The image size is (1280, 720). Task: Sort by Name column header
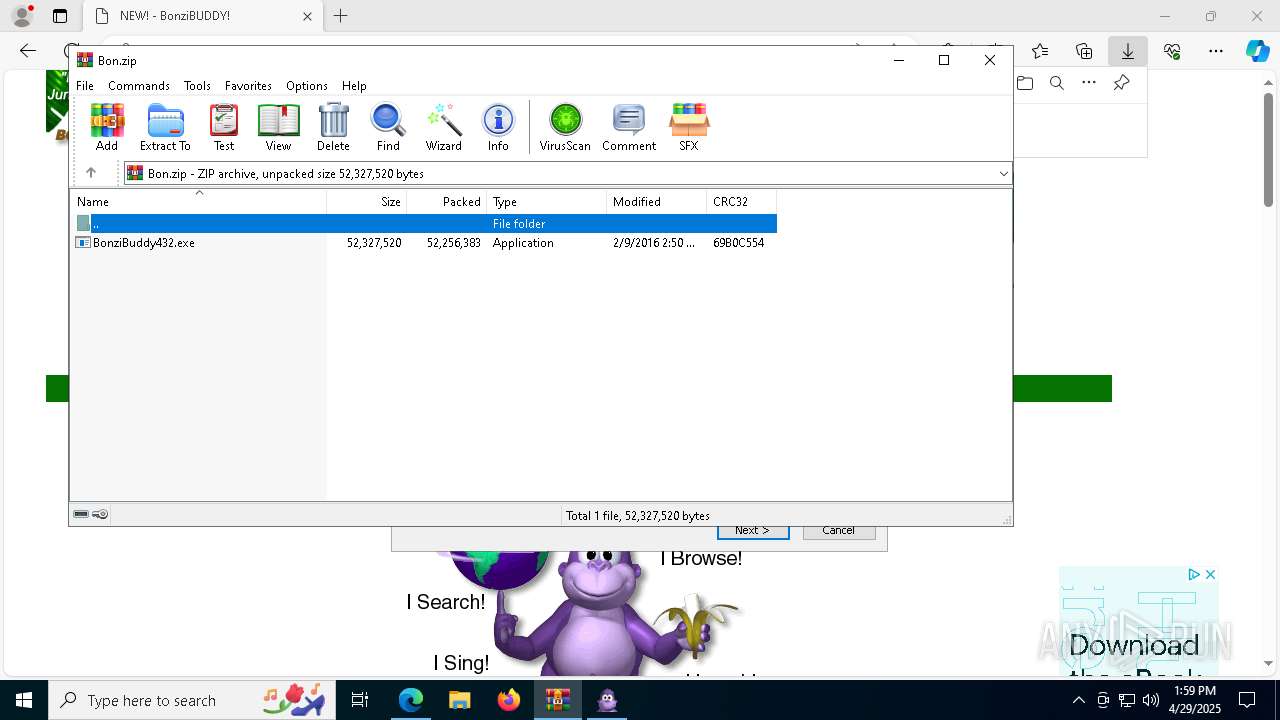[x=198, y=202]
